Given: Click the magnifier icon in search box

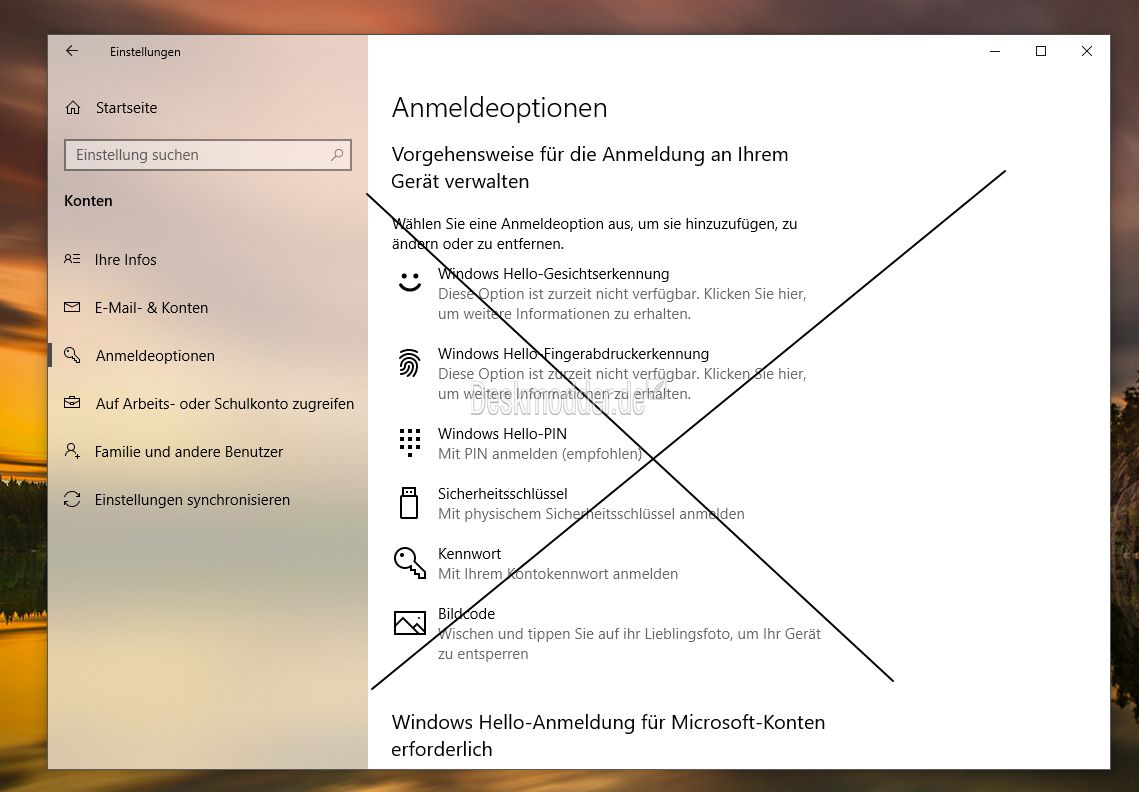Looking at the screenshot, I should pyautogui.click(x=337, y=155).
